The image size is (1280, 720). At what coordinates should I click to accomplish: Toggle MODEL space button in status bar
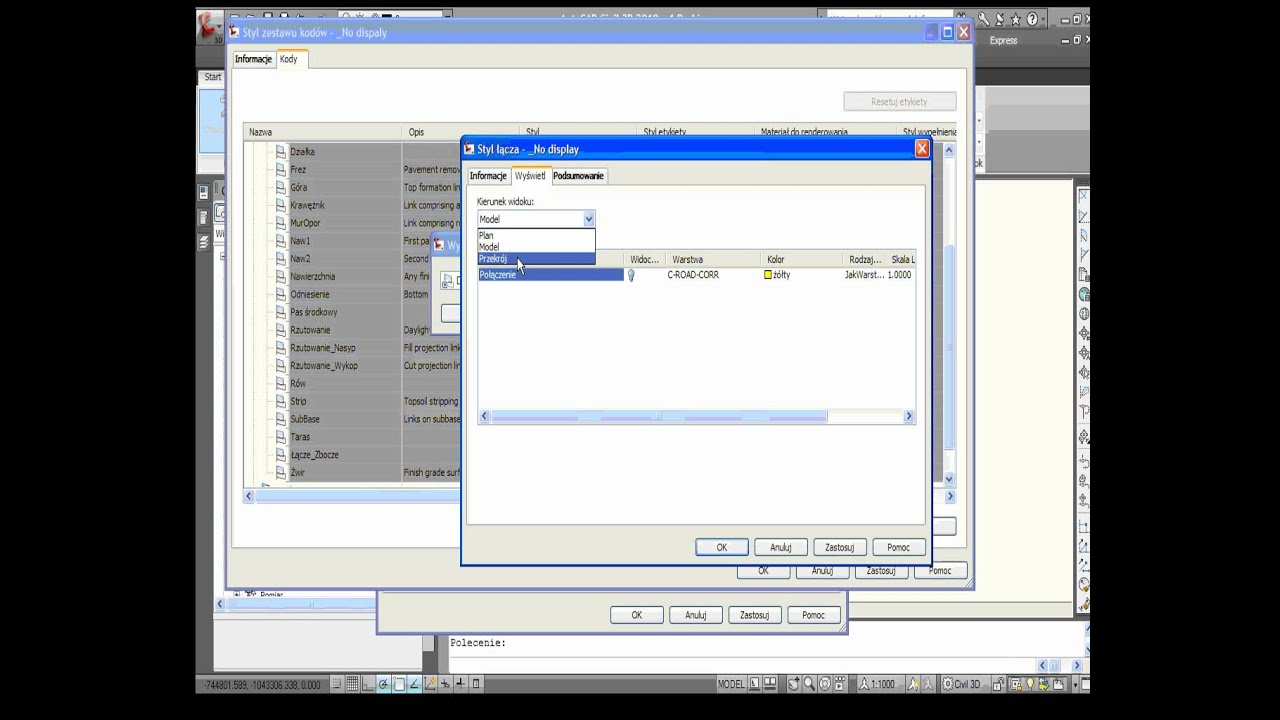(x=732, y=684)
